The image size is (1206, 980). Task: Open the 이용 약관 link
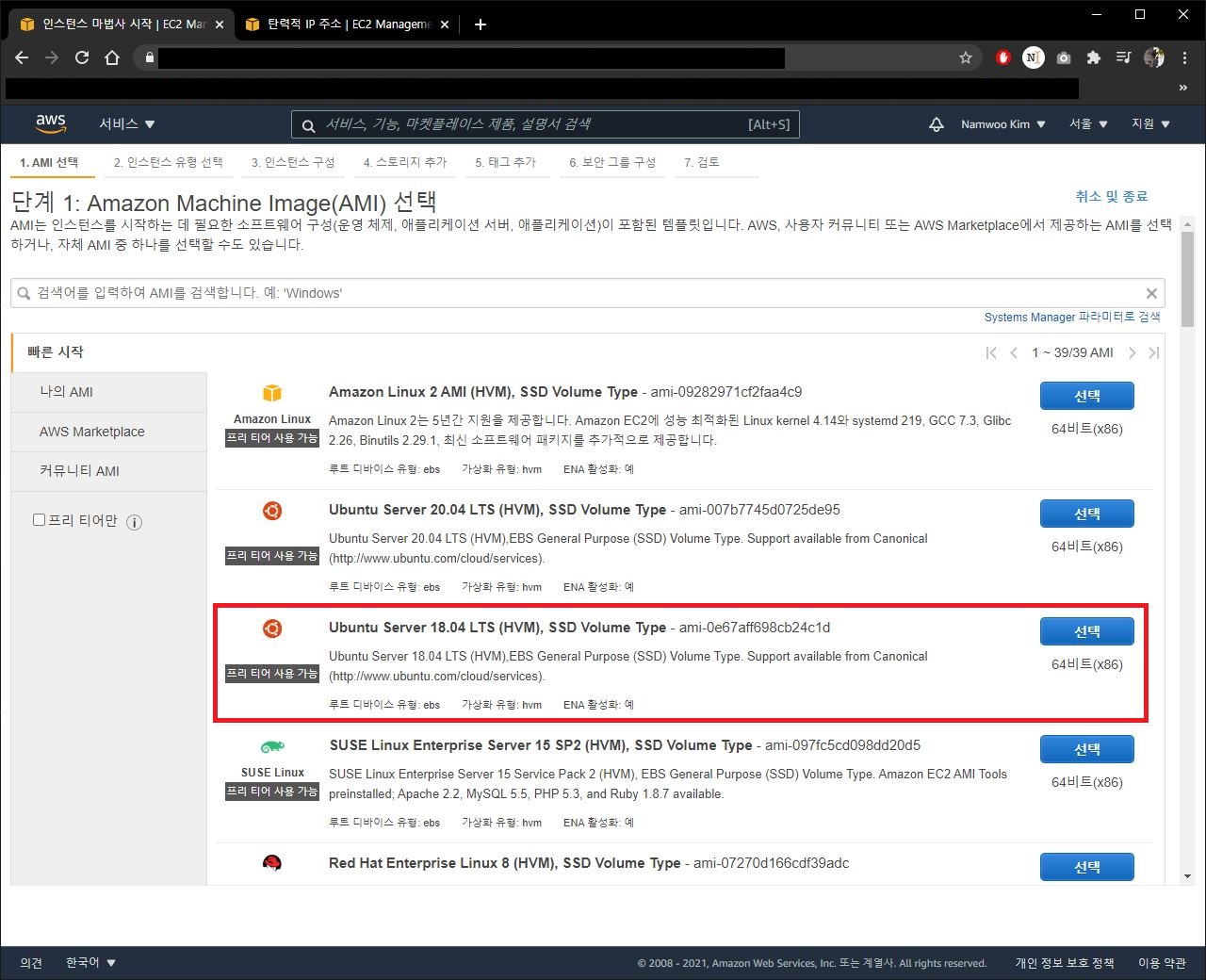[x=1162, y=963]
